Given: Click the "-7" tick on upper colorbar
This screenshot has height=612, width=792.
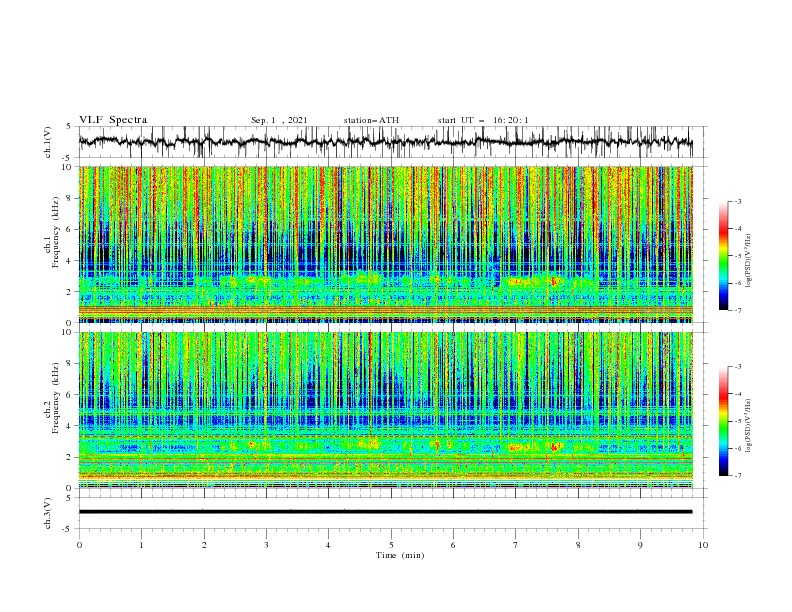Looking at the screenshot, I should (738, 310).
